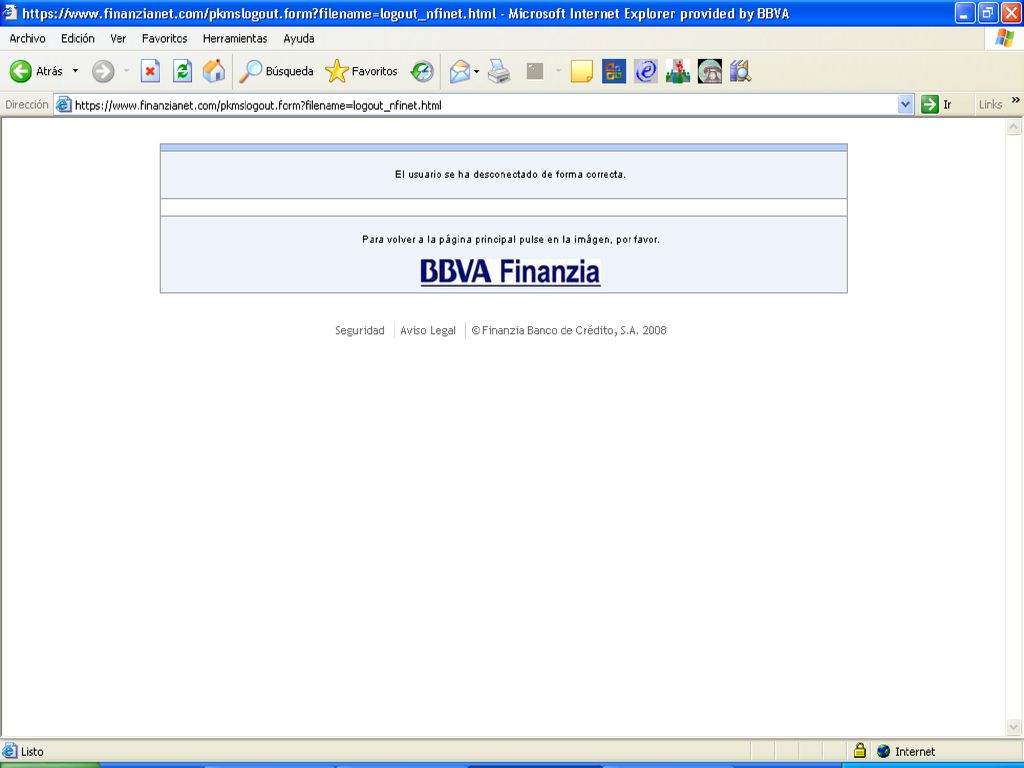Click the telephone toolbar icon
The width and height of the screenshot is (1024, 768).
tap(710, 71)
